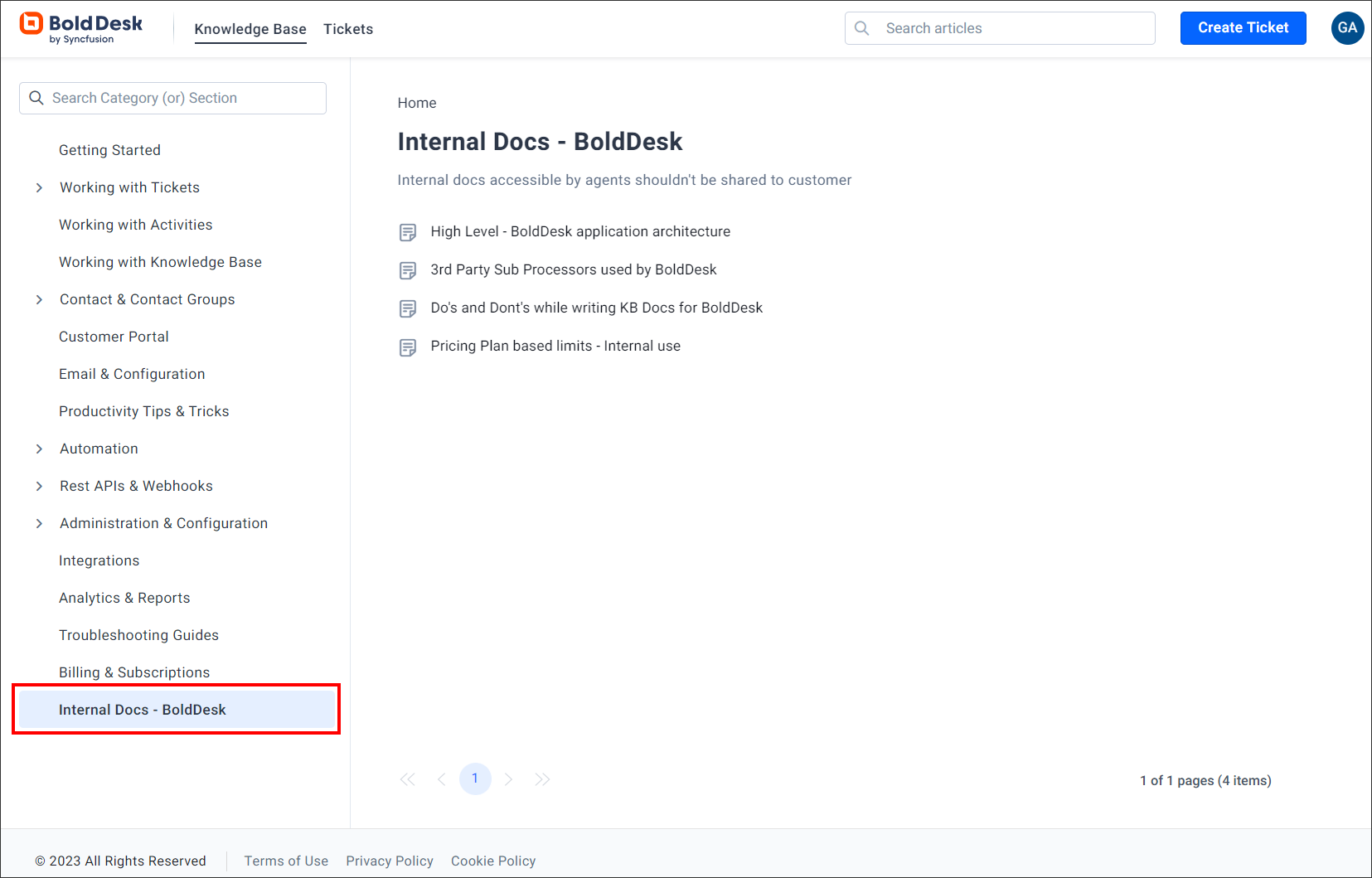Click the Search Category (or) Section field

172,98
